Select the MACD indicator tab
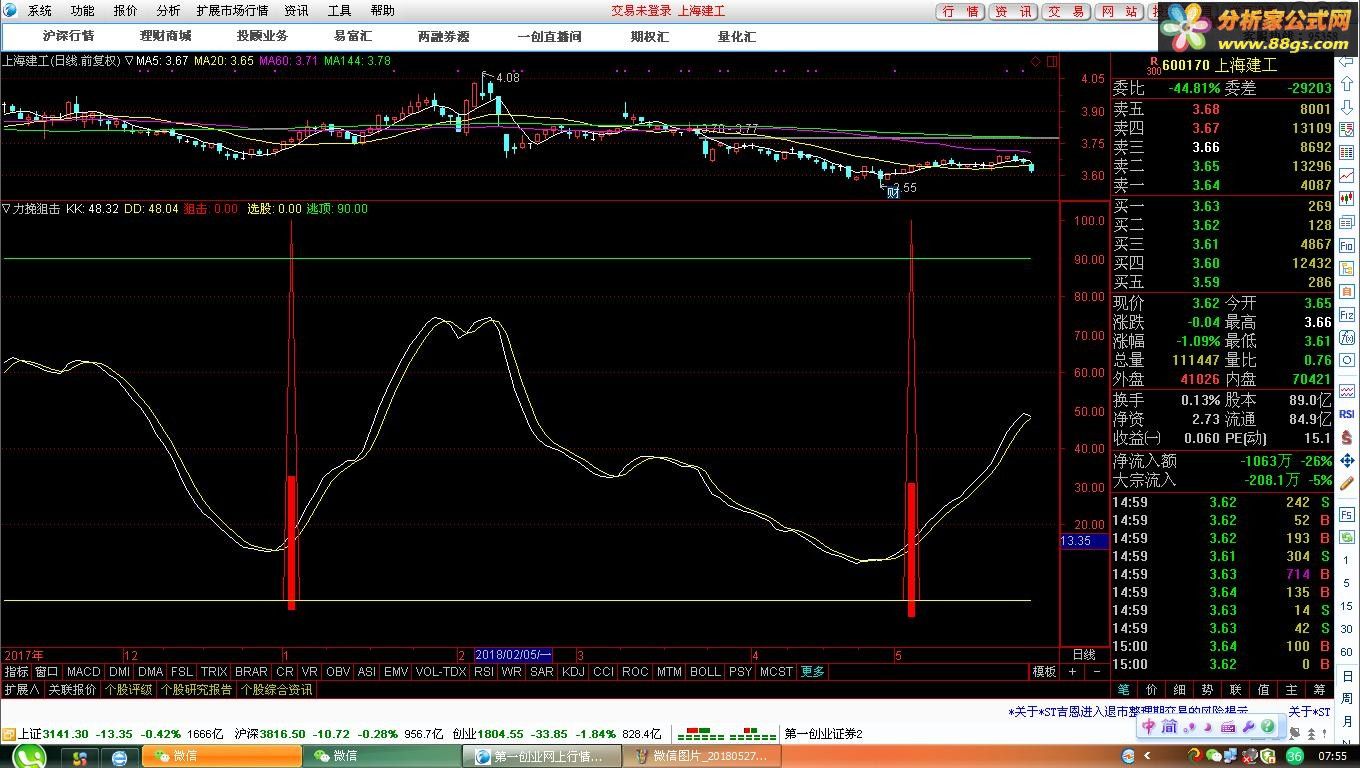Viewport: 1360px width, 768px height. pos(84,672)
